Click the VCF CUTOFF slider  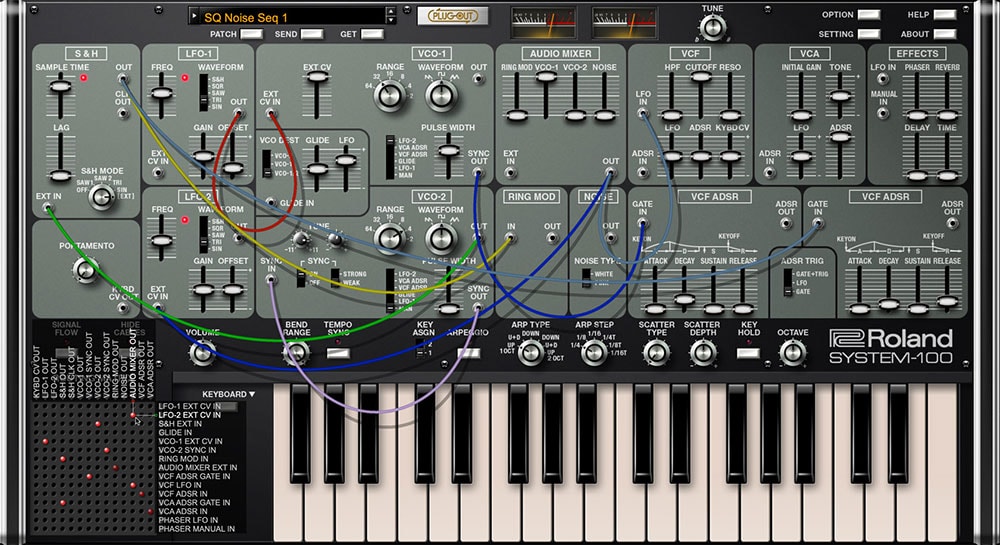pyautogui.click(x=700, y=76)
